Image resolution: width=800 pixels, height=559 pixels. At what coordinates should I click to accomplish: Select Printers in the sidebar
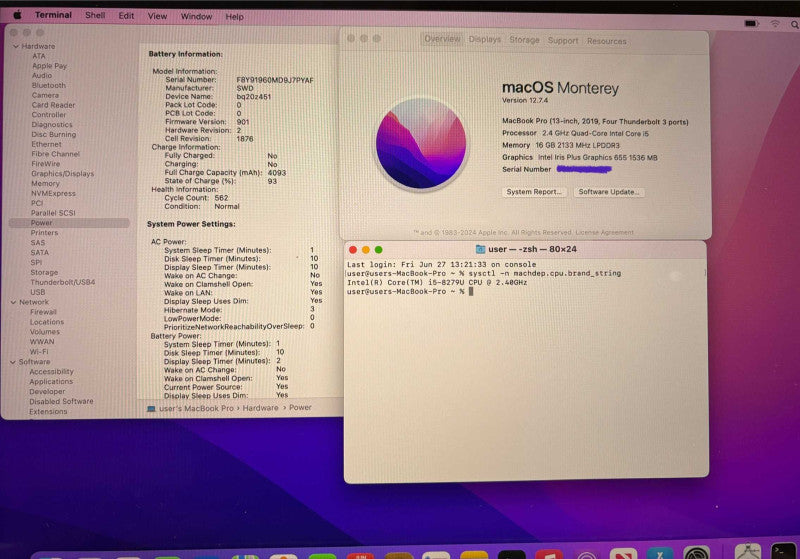point(44,233)
